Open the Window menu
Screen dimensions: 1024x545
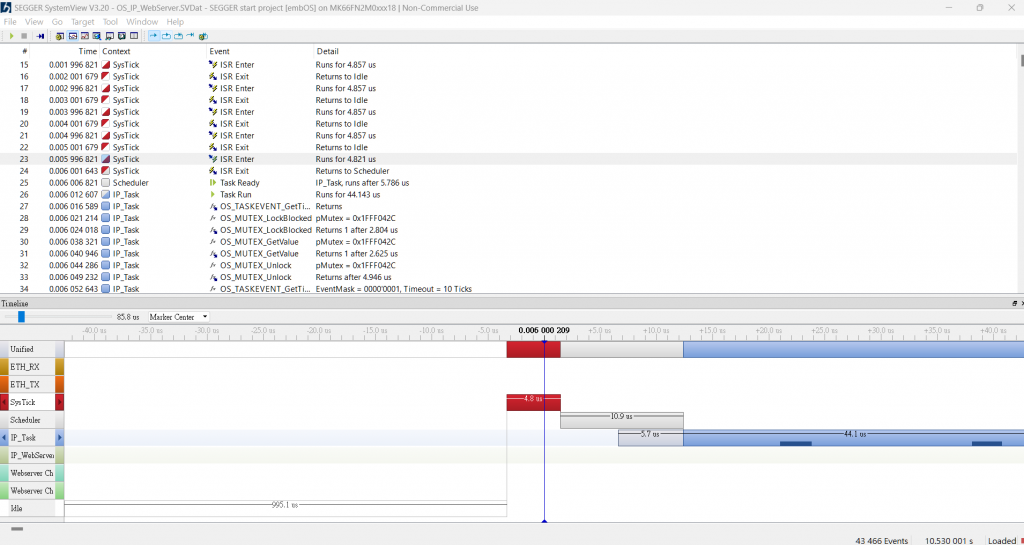(x=142, y=22)
